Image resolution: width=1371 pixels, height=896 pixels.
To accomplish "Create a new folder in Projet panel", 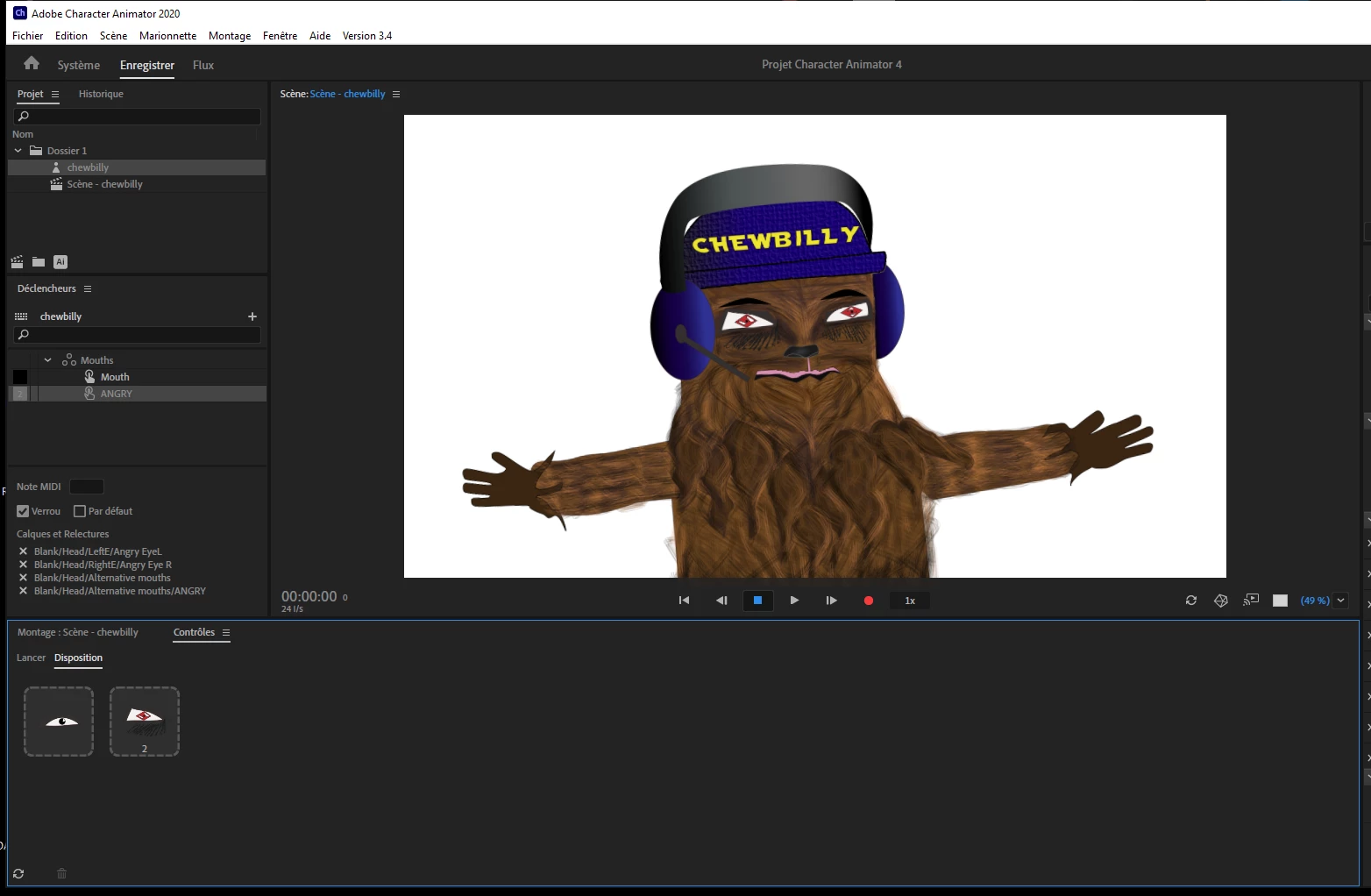I will (39, 261).
